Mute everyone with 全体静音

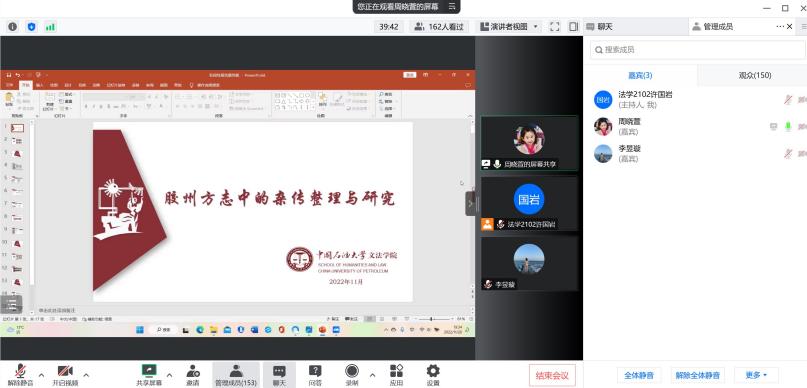pos(639,375)
